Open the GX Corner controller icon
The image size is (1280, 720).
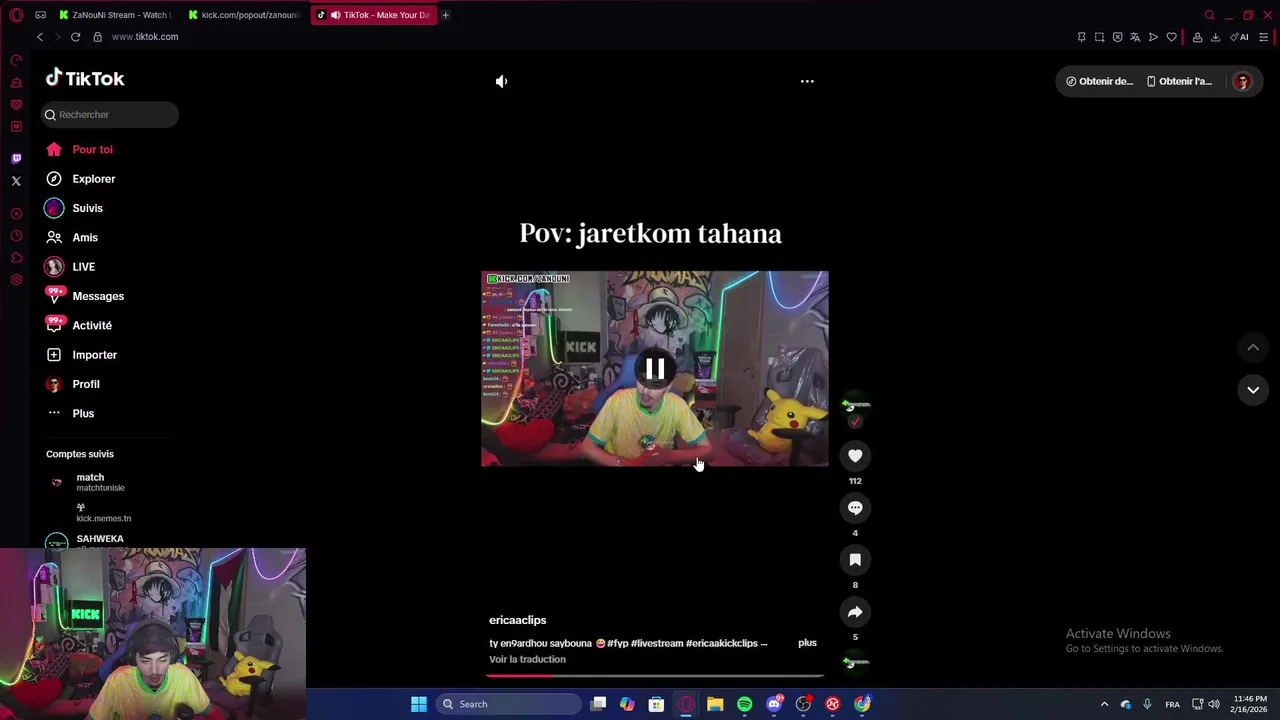pyautogui.click(x=40, y=15)
